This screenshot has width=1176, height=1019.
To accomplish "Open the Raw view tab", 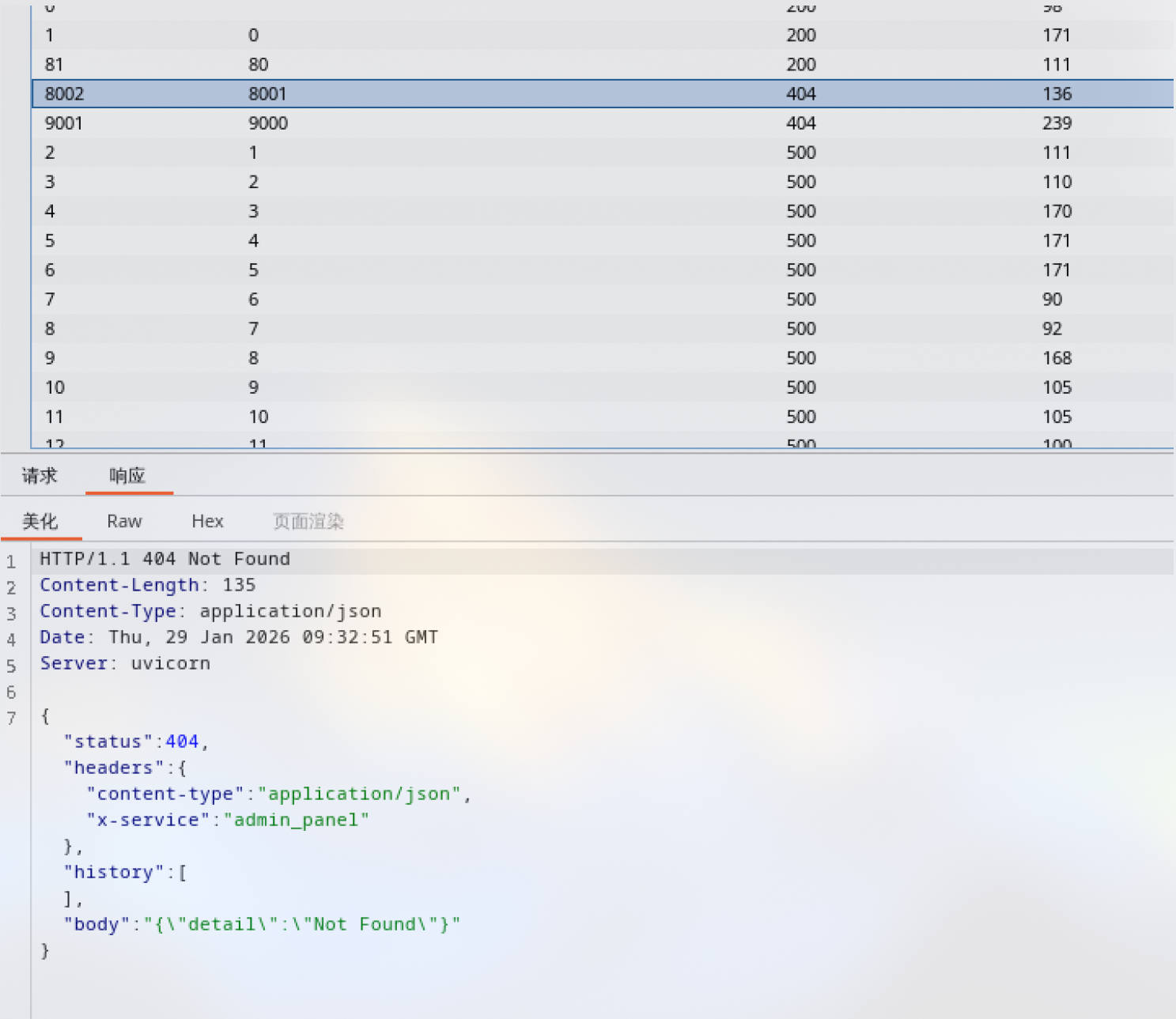I will [124, 522].
